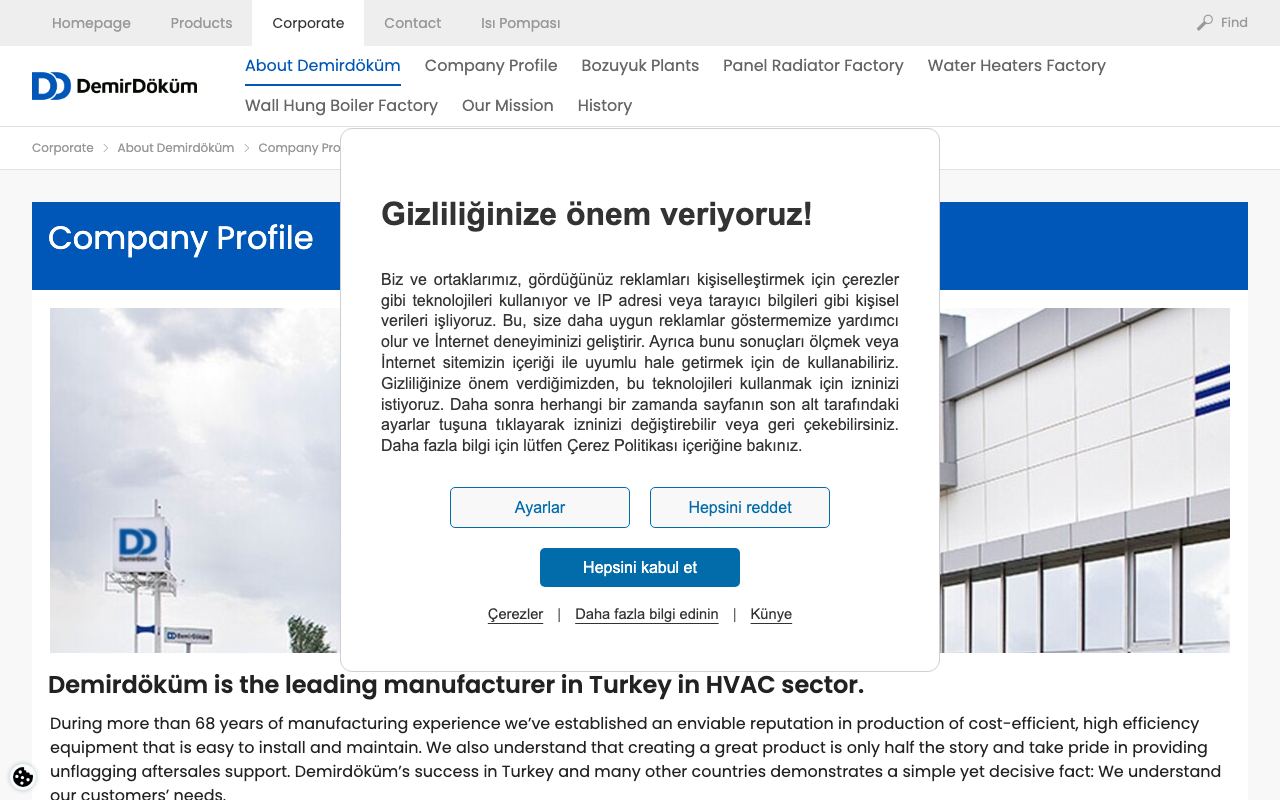1280x800 pixels.
Task: Open the Products tab
Action: tap(201, 23)
